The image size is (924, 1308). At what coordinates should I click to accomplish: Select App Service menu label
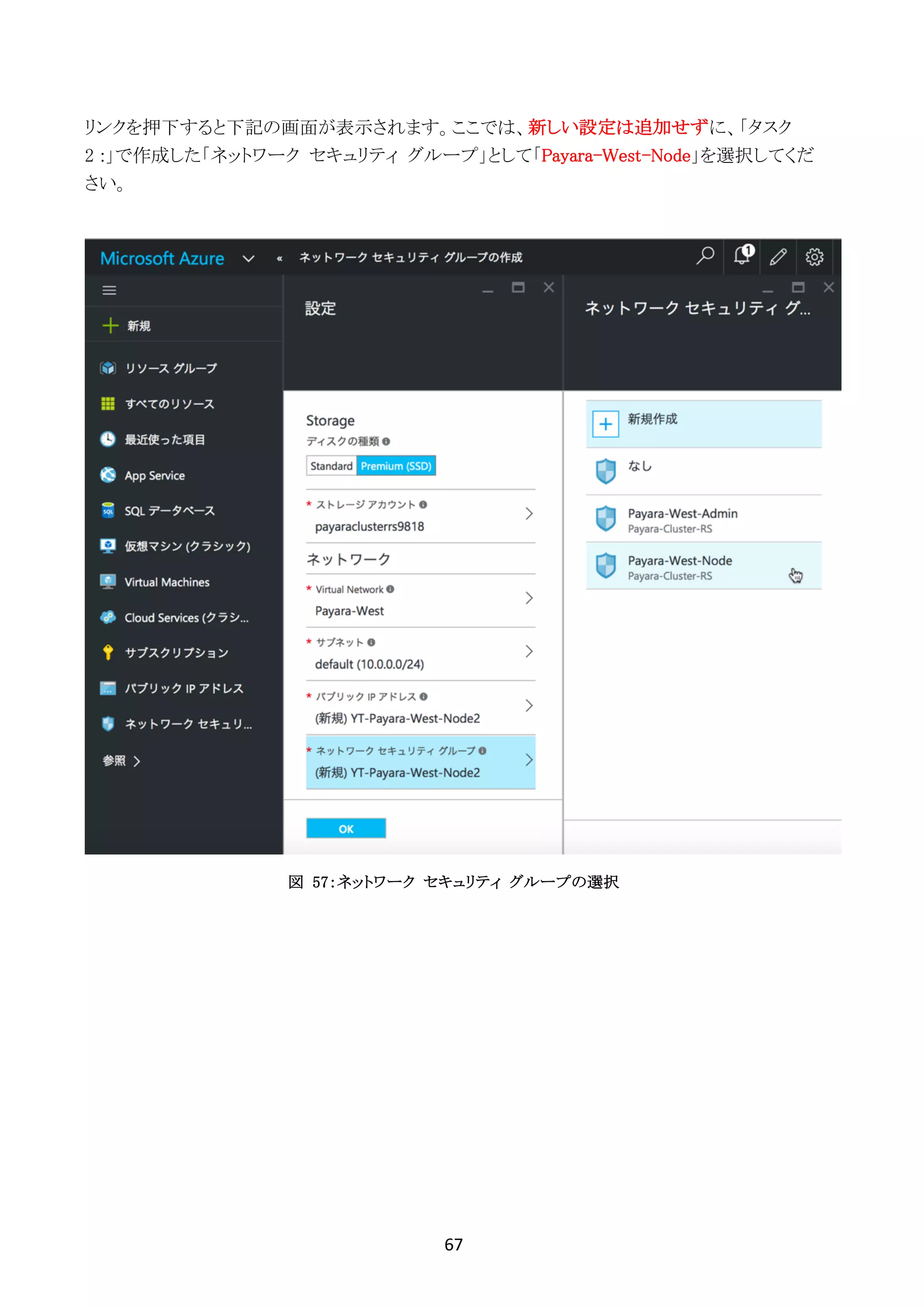click(x=155, y=476)
